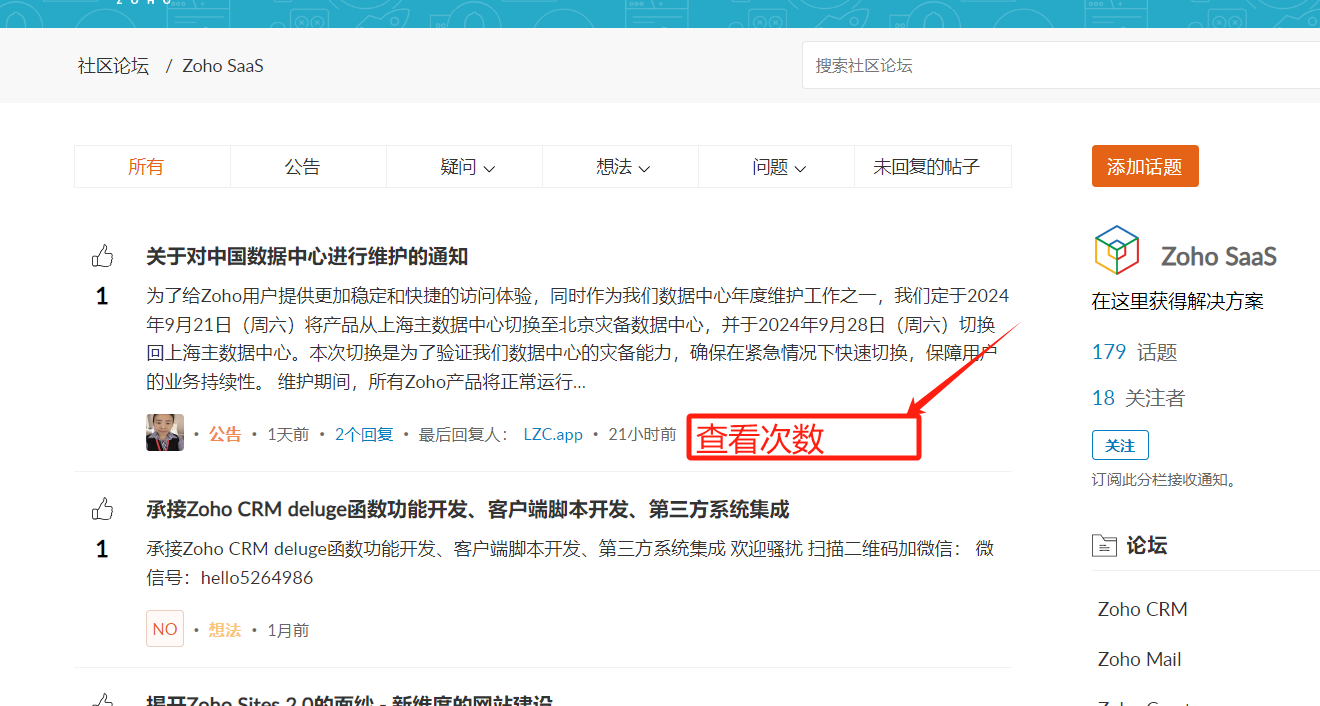Click thumbs-up on the Zoho CRM deluge post
This screenshot has height=706, width=1320.
pyautogui.click(x=102, y=509)
